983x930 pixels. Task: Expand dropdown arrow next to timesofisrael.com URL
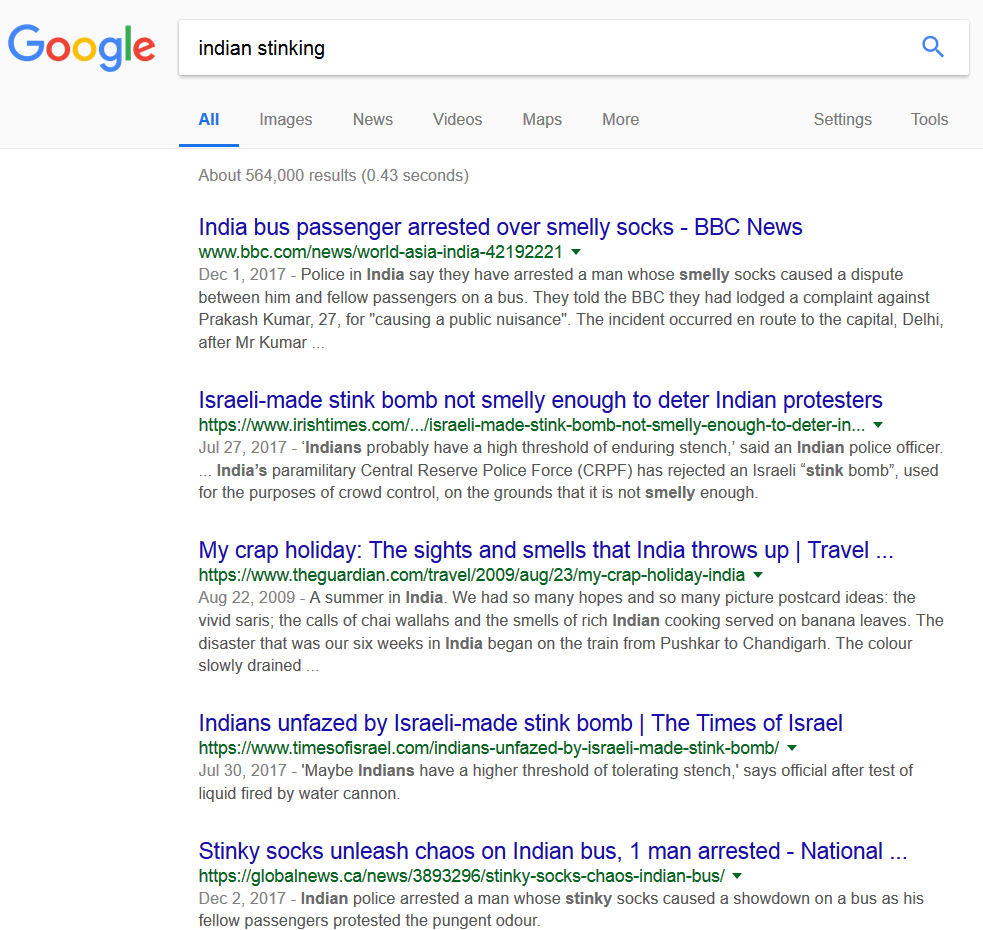click(x=792, y=748)
